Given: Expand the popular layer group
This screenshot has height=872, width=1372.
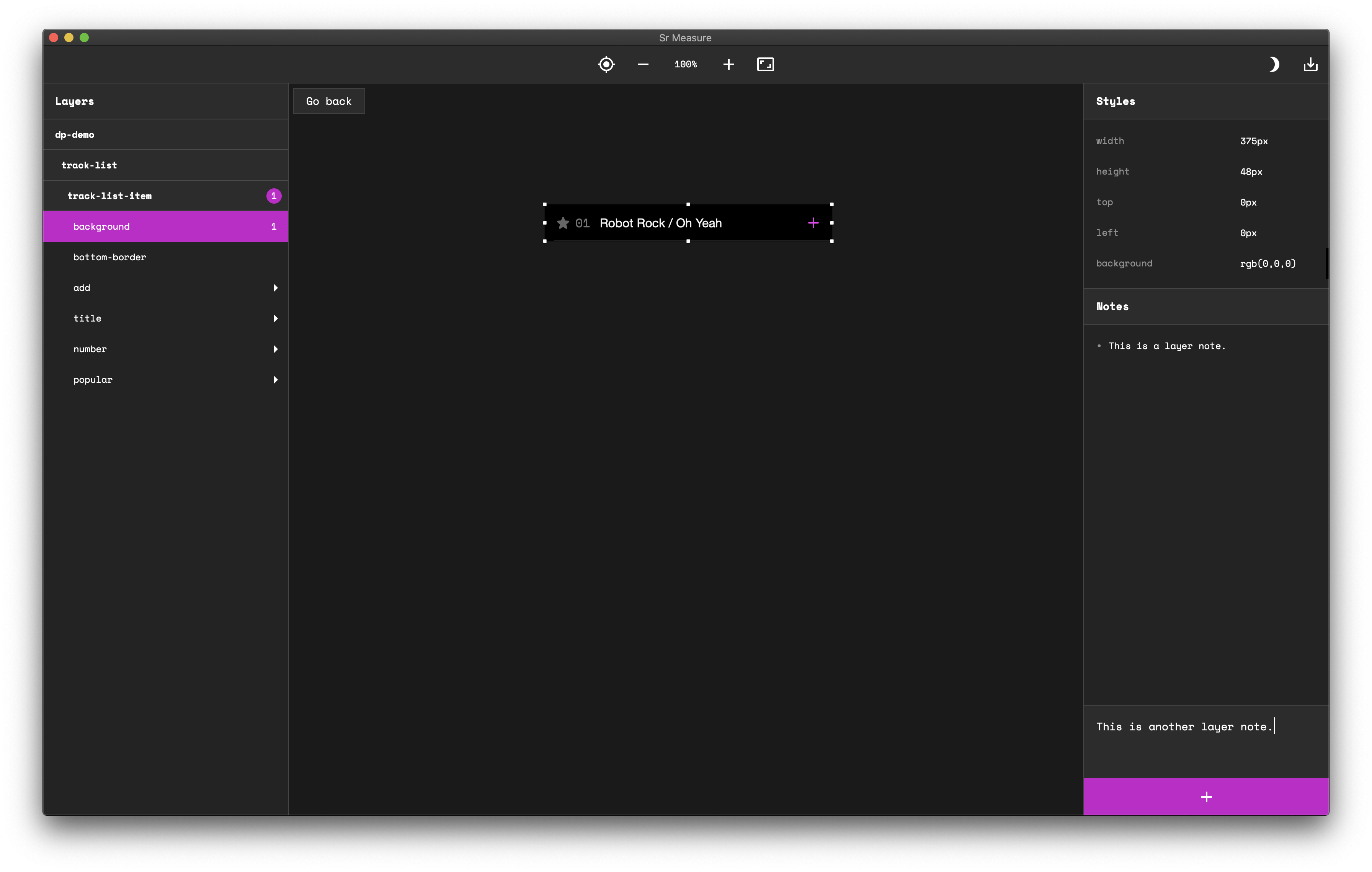Looking at the screenshot, I should pyautogui.click(x=276, y=380).
